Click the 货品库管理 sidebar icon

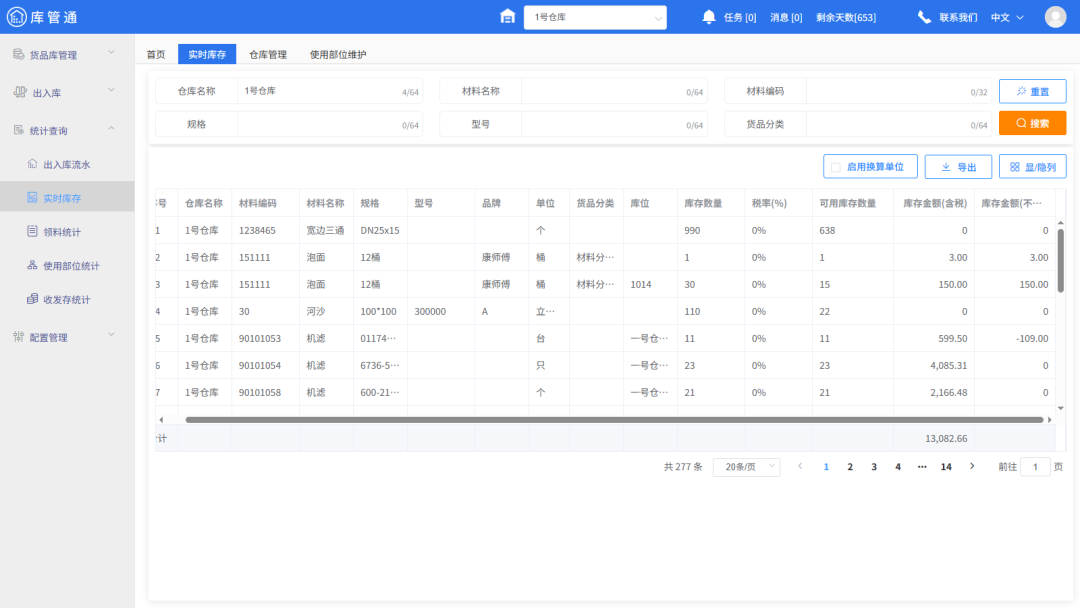(19, 54)
